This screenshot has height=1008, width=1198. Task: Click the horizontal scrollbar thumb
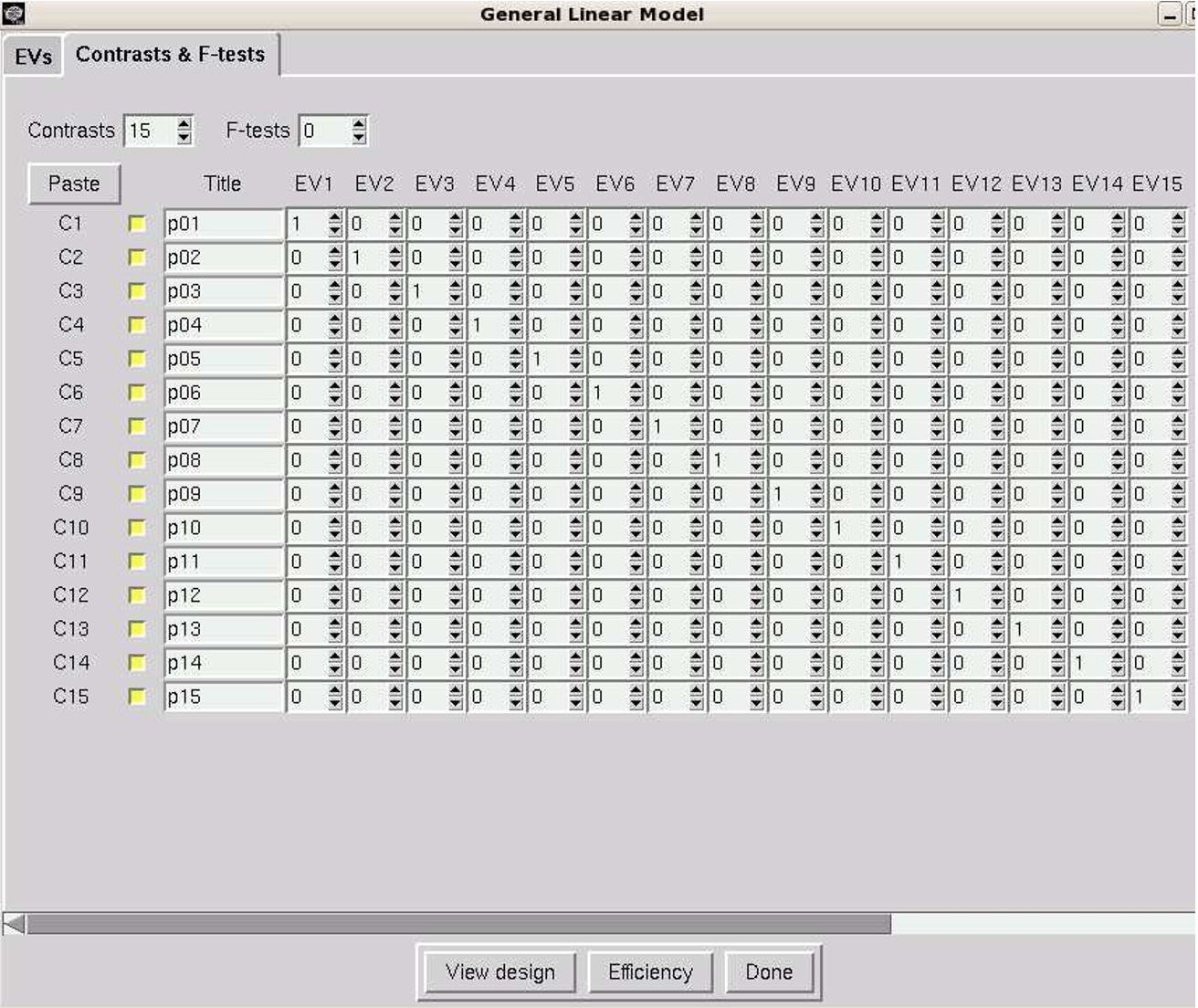click(458, 924)
